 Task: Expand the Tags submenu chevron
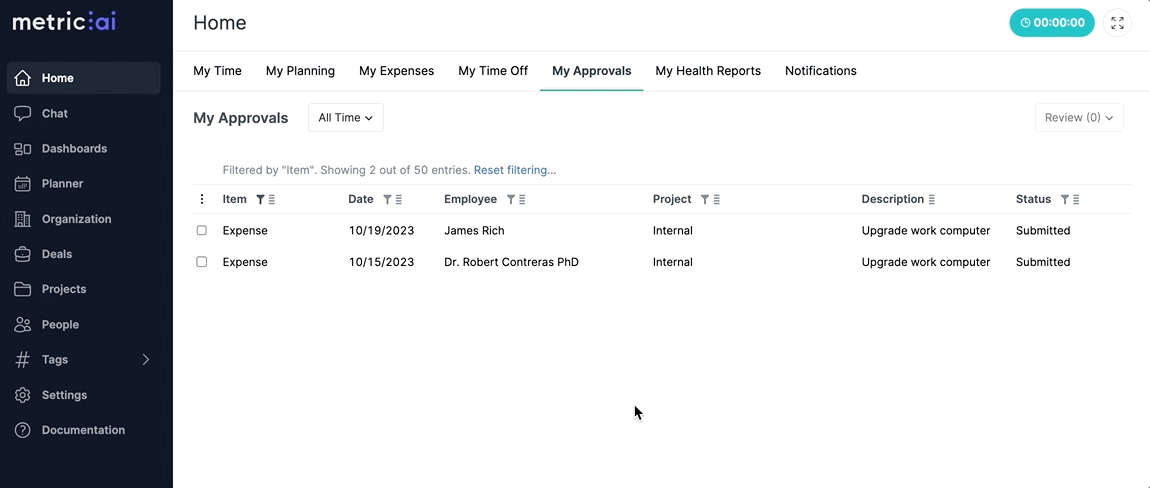click(145, 360)
